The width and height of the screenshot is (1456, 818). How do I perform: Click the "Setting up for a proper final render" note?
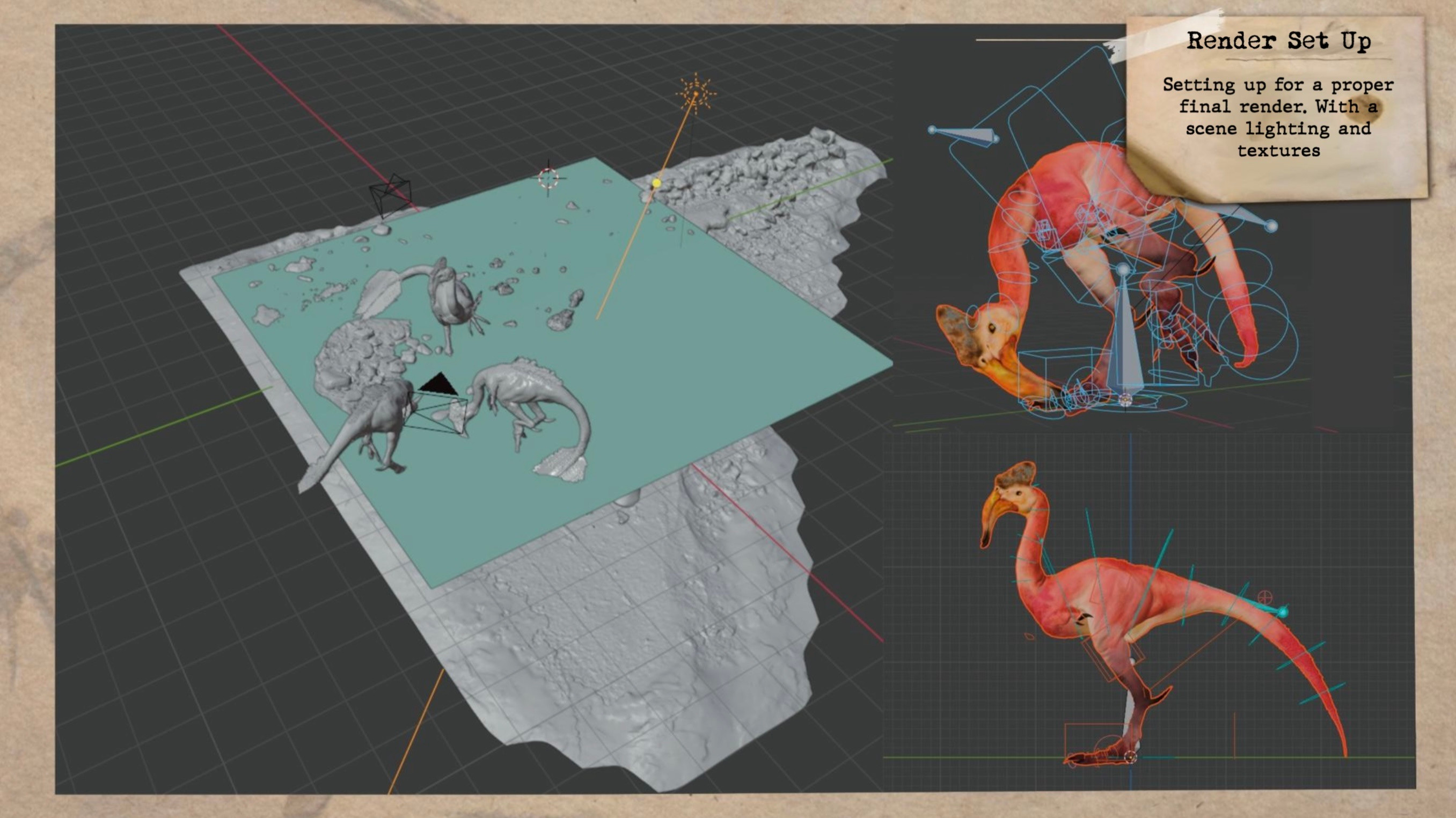1278,117
